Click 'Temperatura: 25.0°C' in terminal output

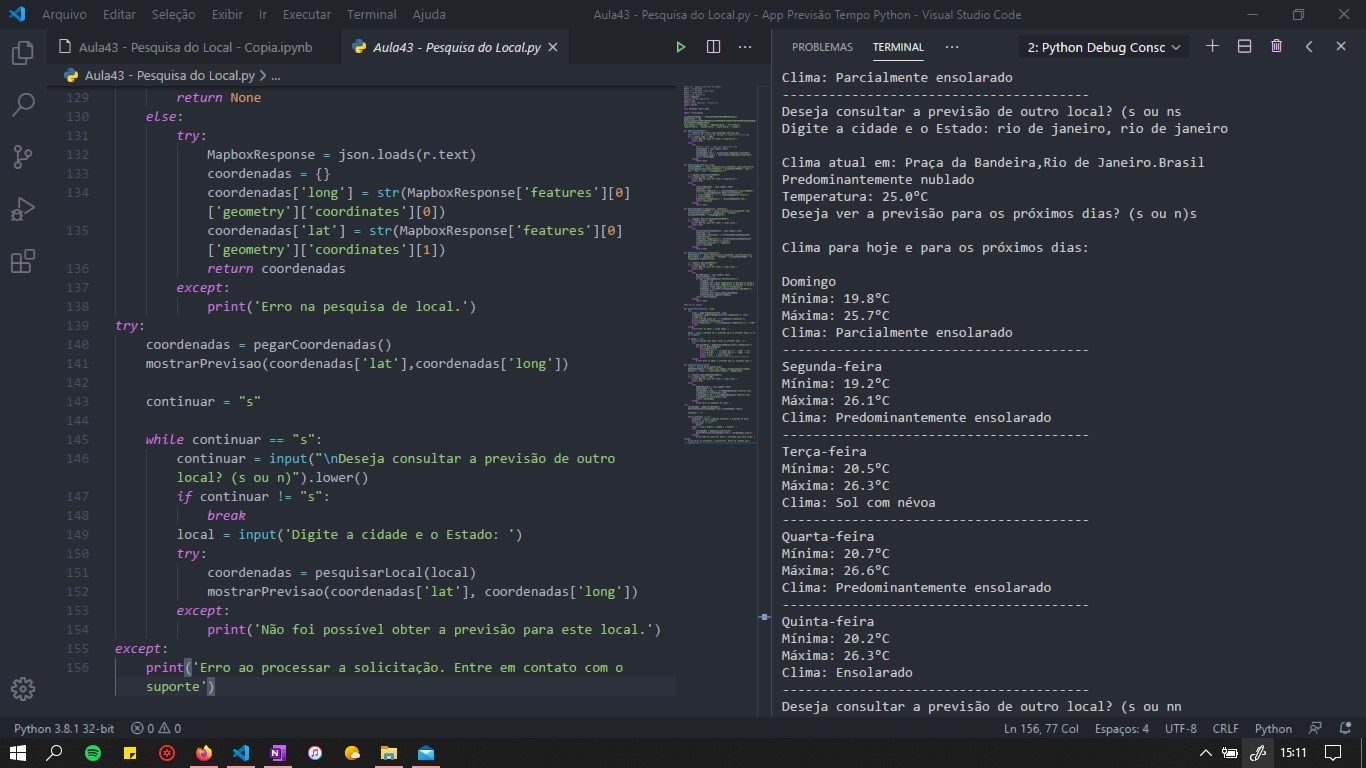click(855, 197)
